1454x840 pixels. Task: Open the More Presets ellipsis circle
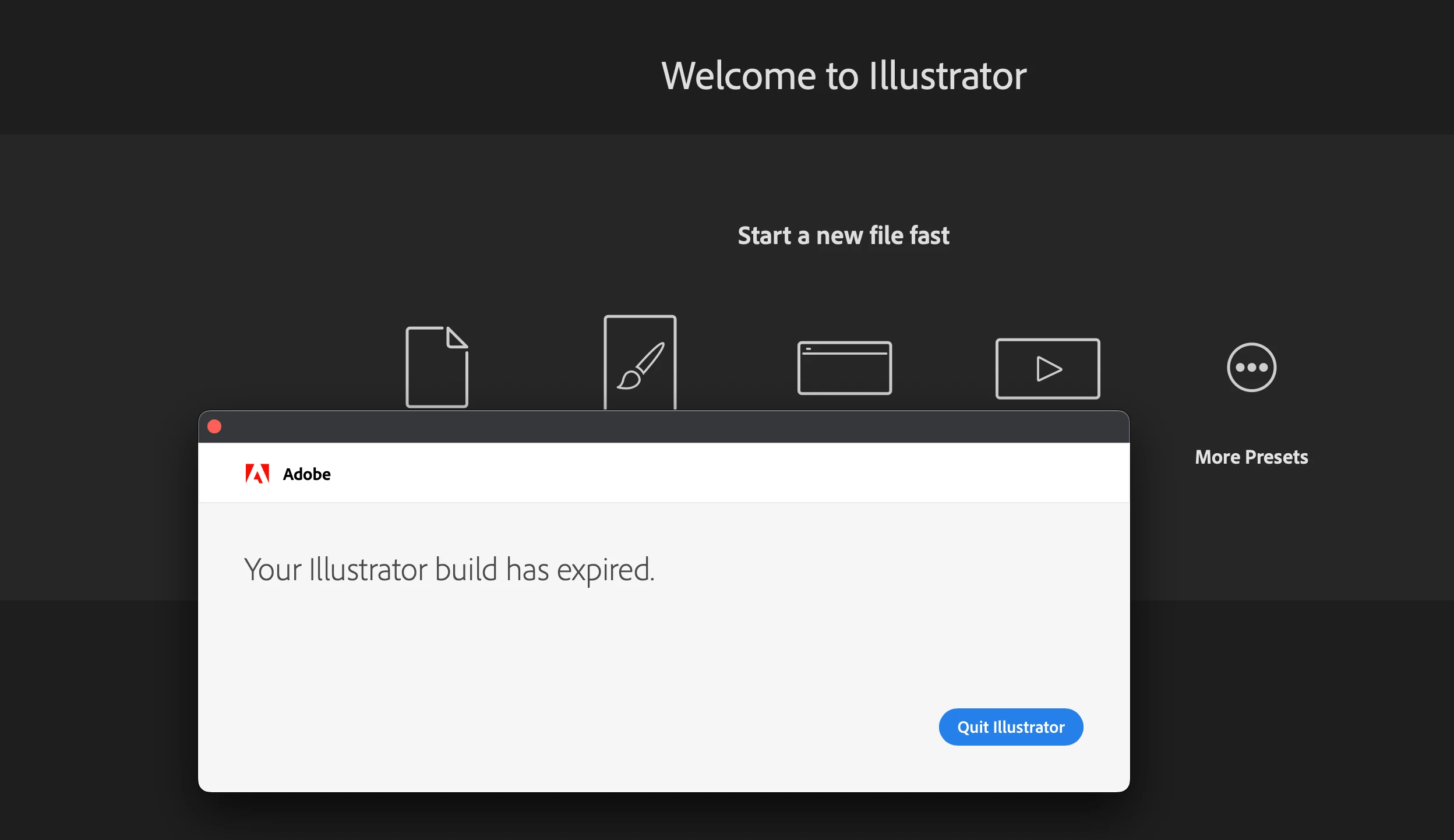[1251, 367]
